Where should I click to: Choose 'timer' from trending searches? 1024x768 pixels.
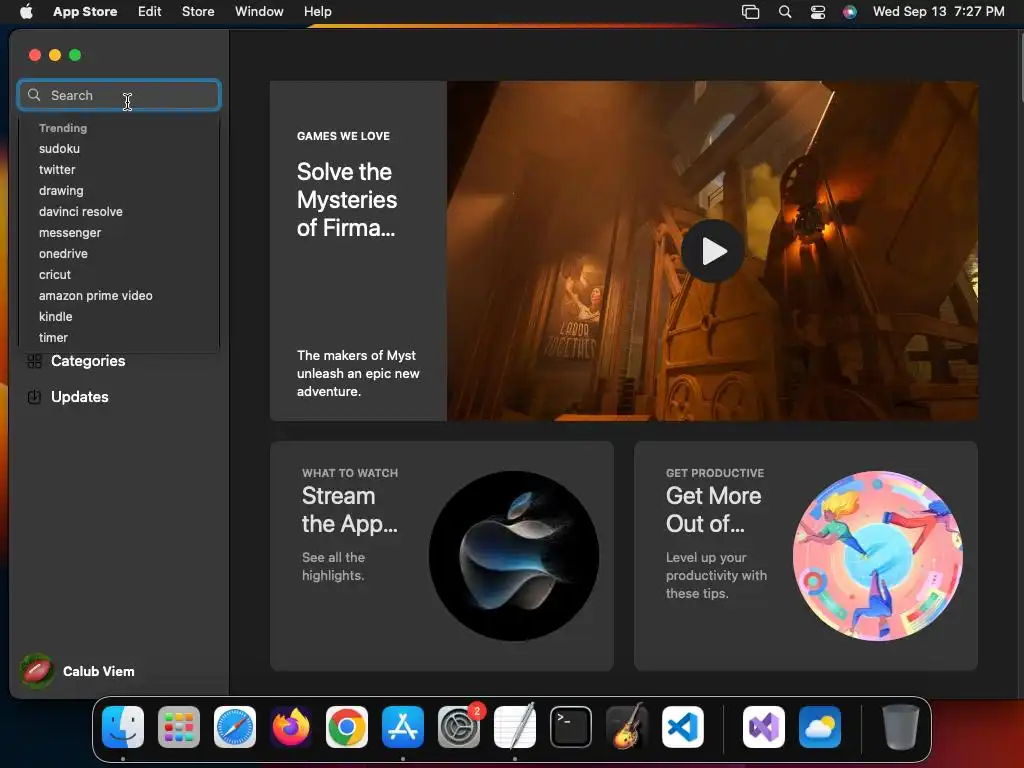(x=53, y=337)
